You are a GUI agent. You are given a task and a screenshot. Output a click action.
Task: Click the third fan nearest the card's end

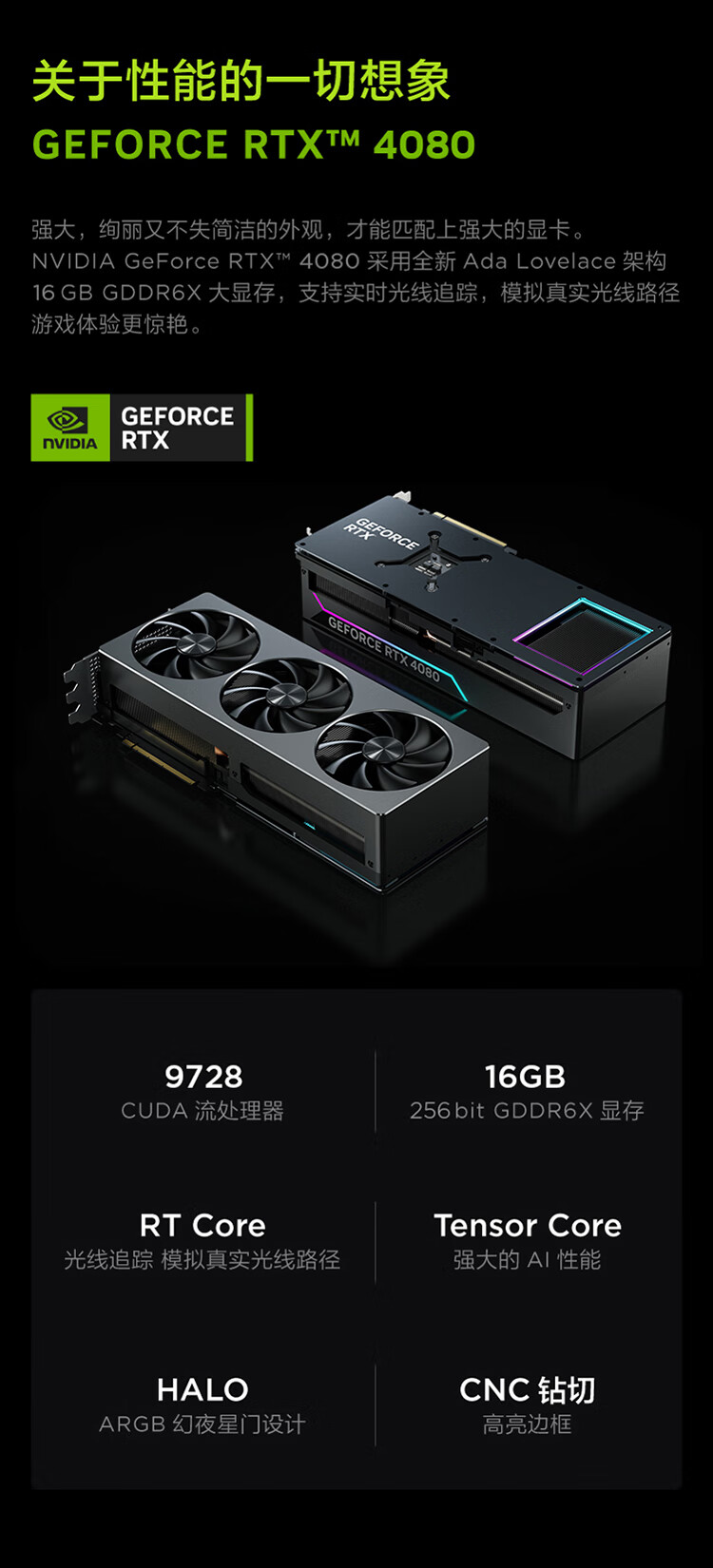(x=383, y=749)
